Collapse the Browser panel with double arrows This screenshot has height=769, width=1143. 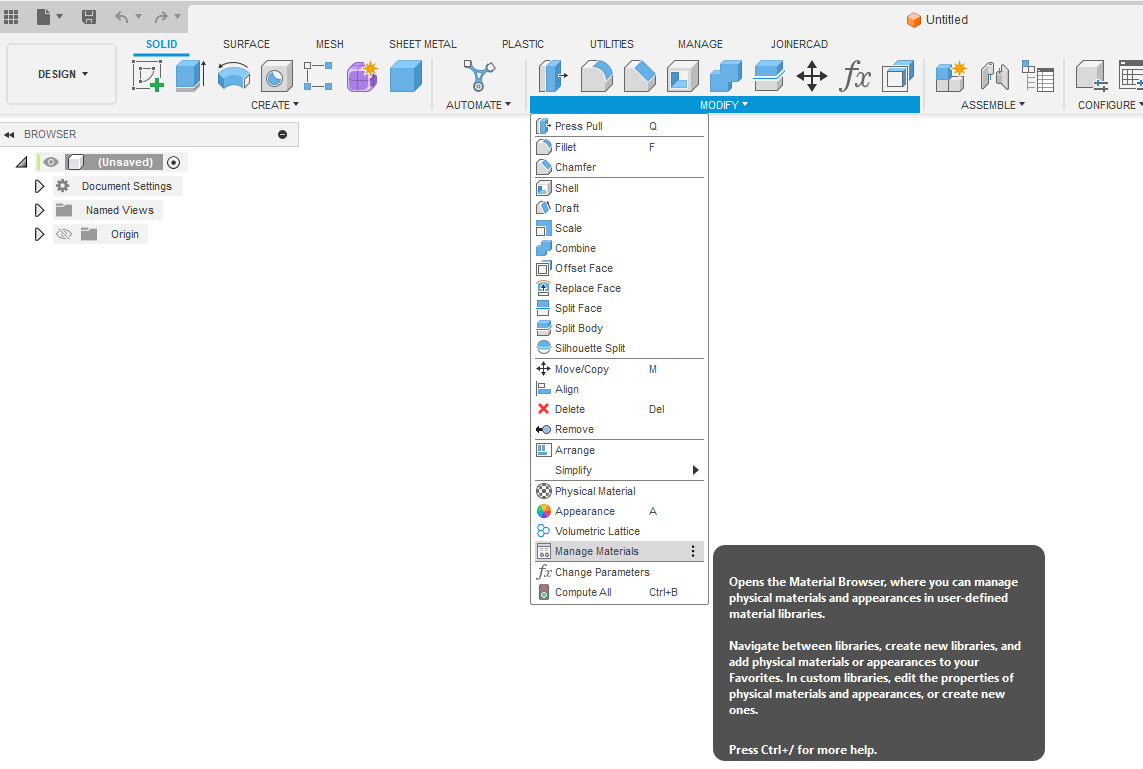point(9,135)
